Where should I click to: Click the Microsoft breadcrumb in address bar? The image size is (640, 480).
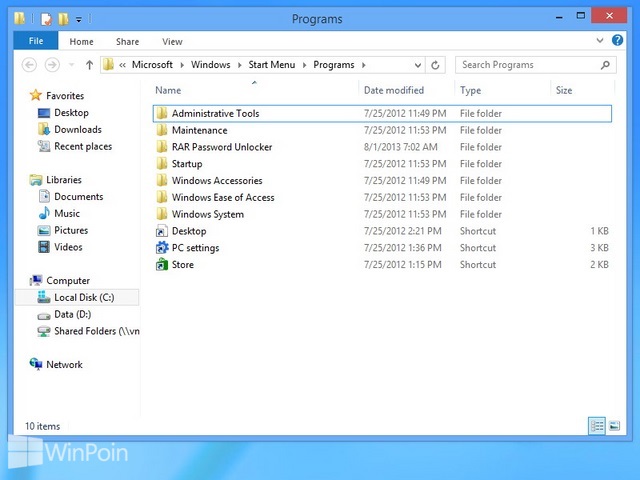point(152,65)
